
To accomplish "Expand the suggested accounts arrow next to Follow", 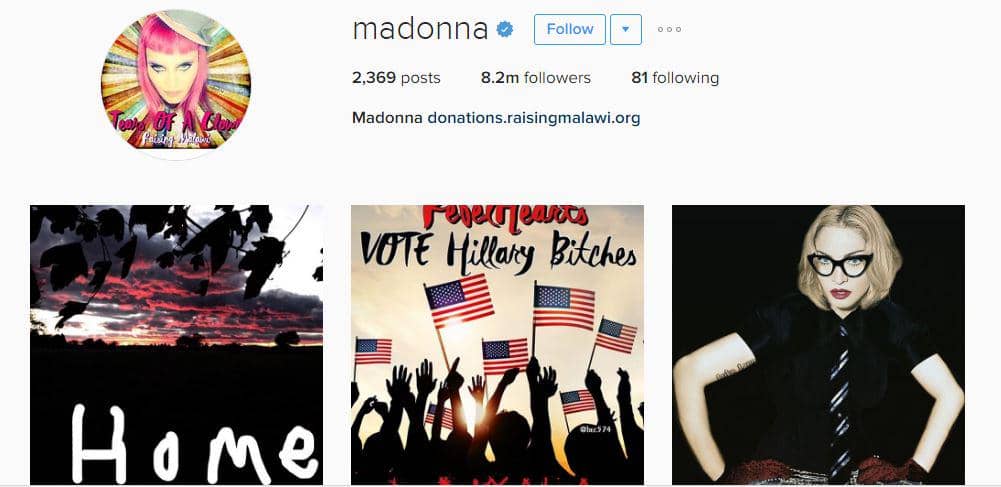I will (x=626, y=29).
